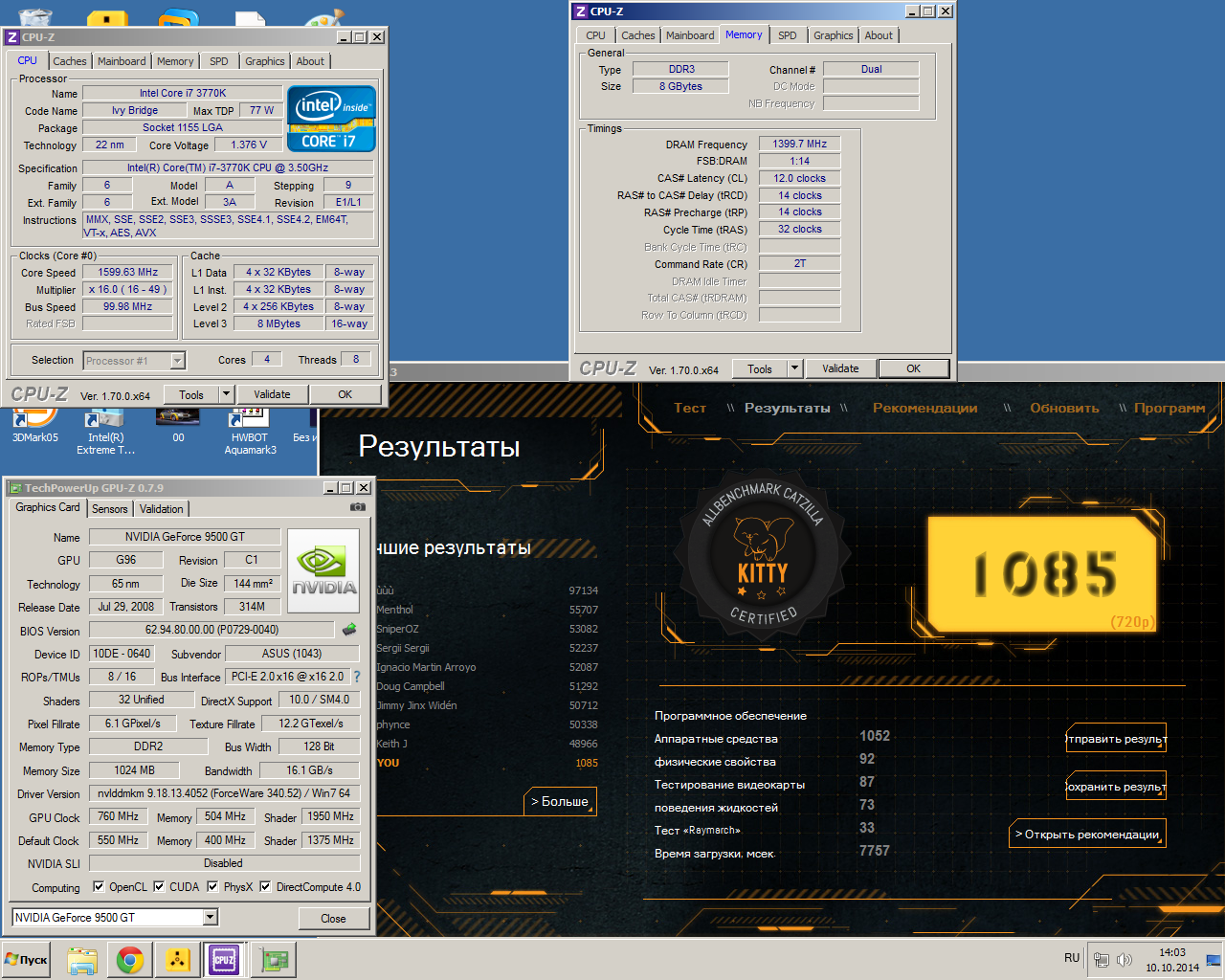Click the Сохранить результат button
The height and width of the screenshot is (980, 1225).
(x=1116, y=787)
